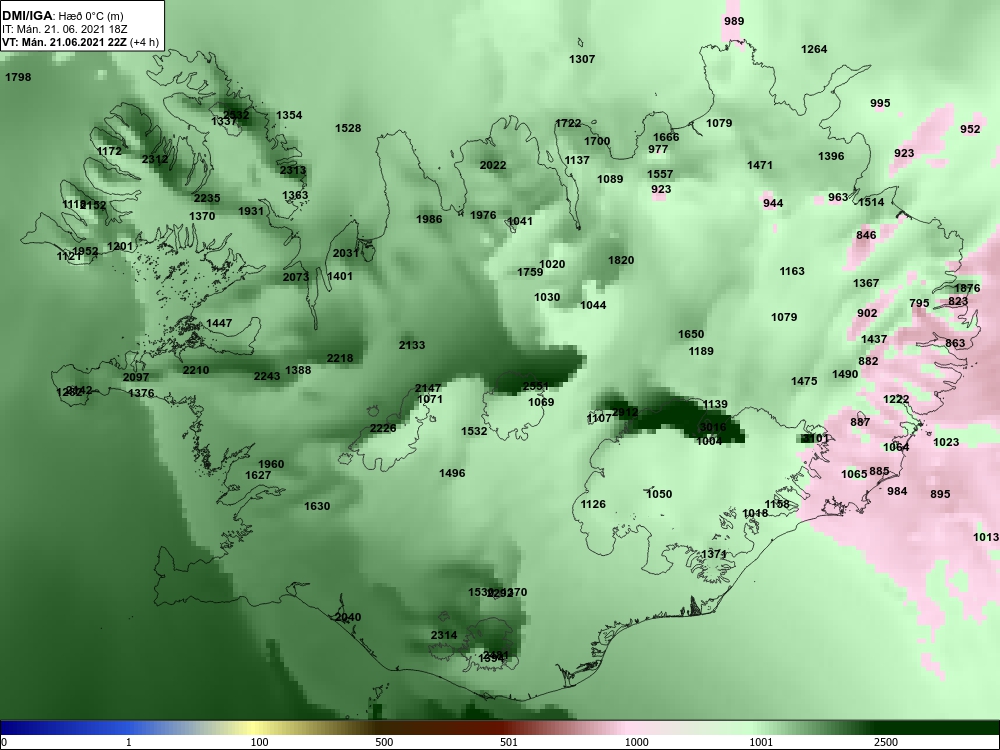
Task: Click the 2551 value on the dark band
Action: click(x=536, y=386)
